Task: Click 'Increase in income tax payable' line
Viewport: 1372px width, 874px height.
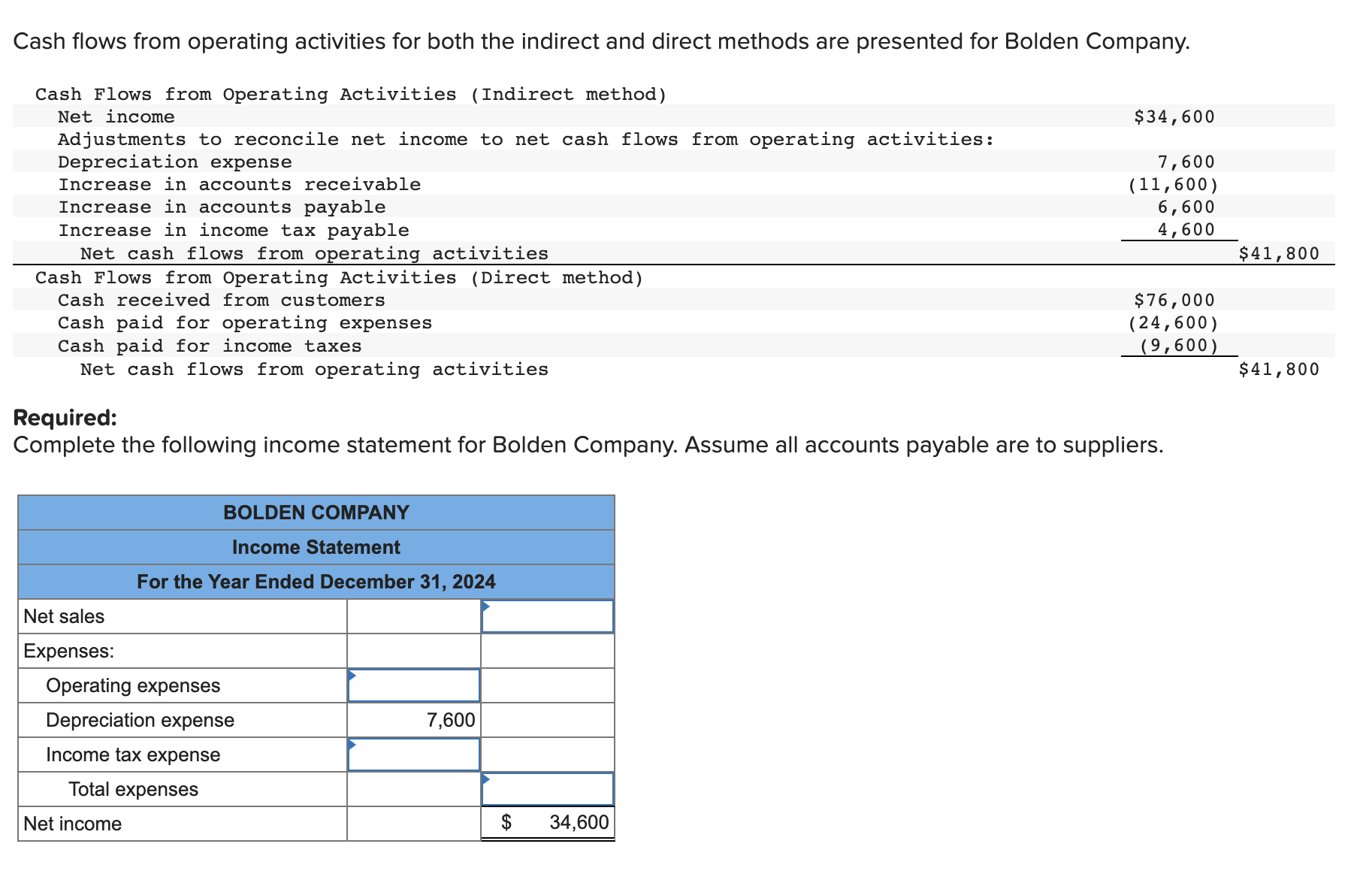Action: point(234,230)
